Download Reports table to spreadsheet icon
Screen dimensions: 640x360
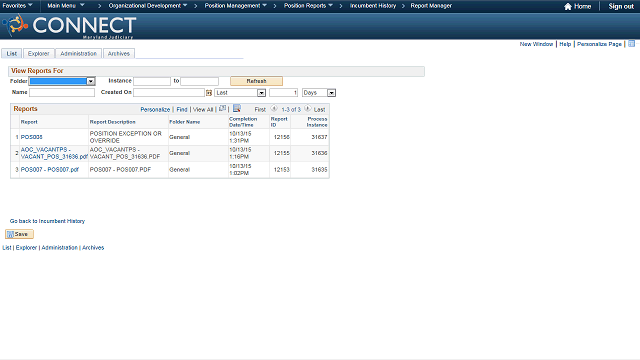pos(237,109)
